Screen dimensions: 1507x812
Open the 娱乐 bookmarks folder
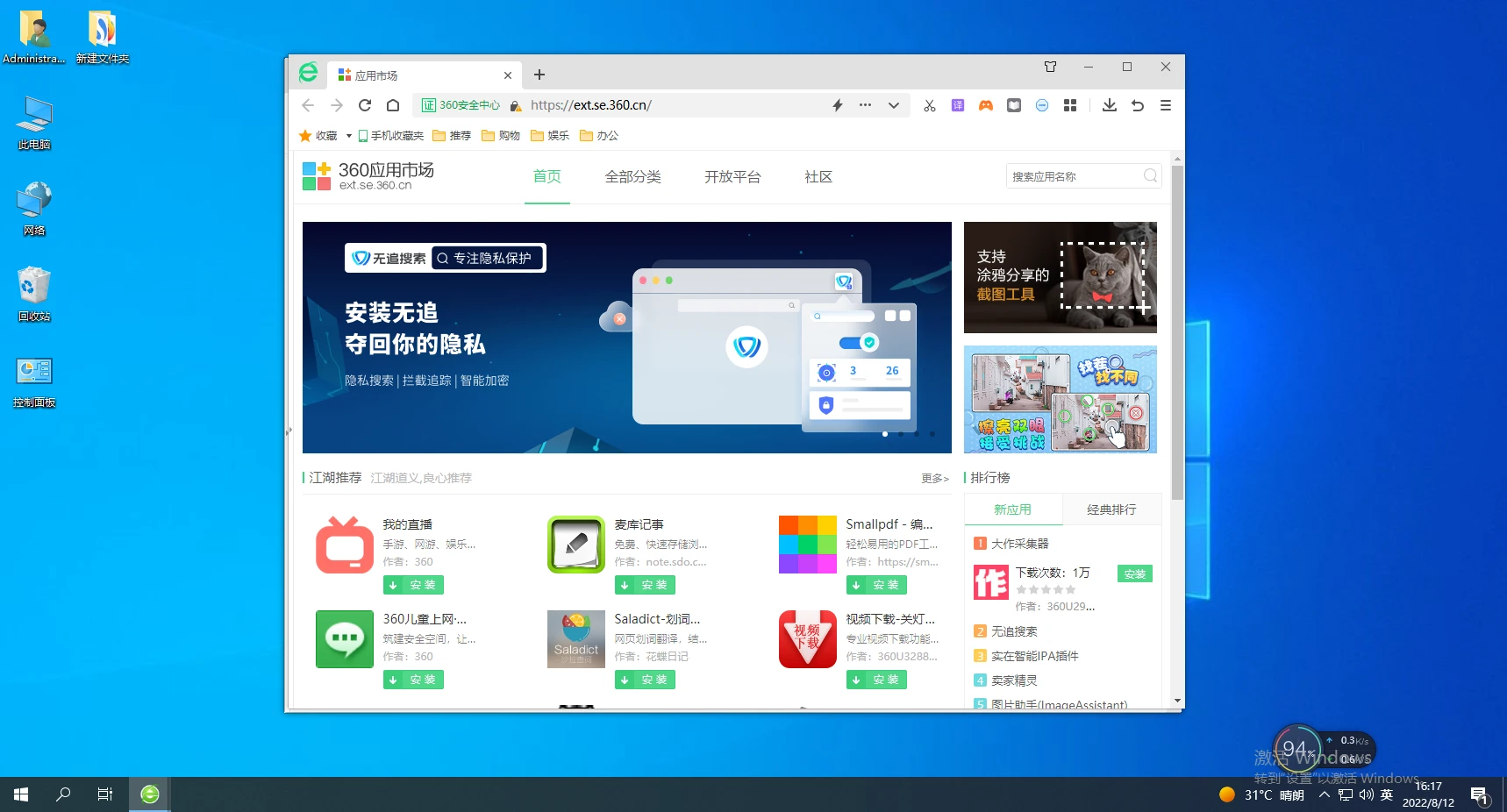coord(551,136)
